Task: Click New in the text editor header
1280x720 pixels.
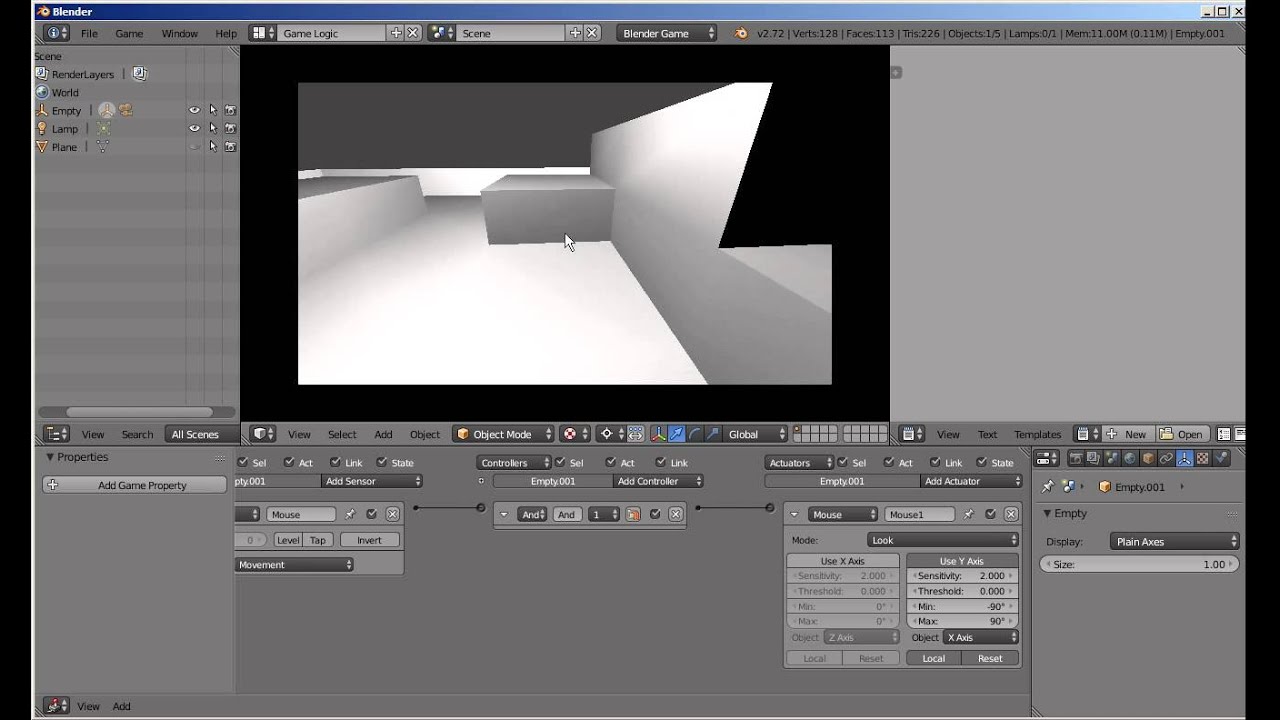Action: pyautogui.click(x=1128, y=434)
